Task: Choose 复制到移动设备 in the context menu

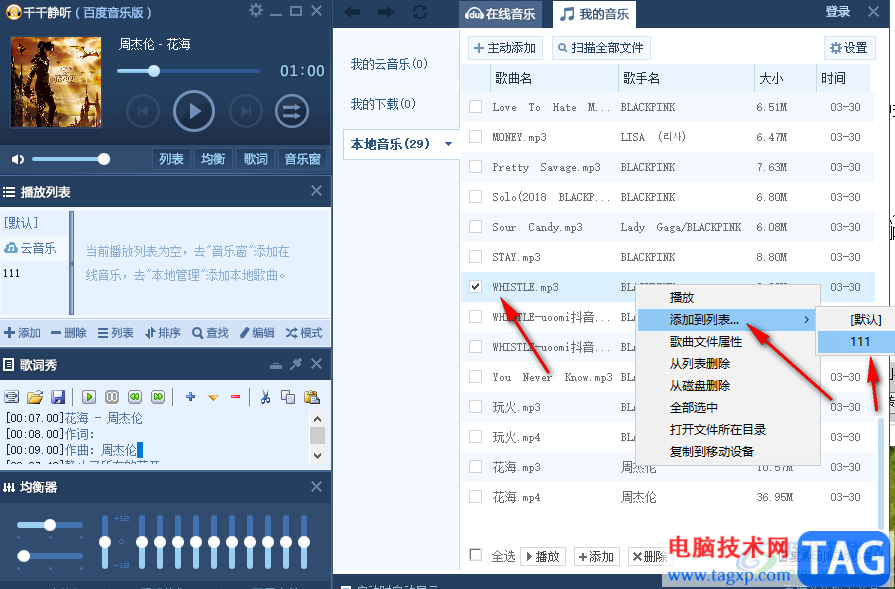Action: coord(712,451)
